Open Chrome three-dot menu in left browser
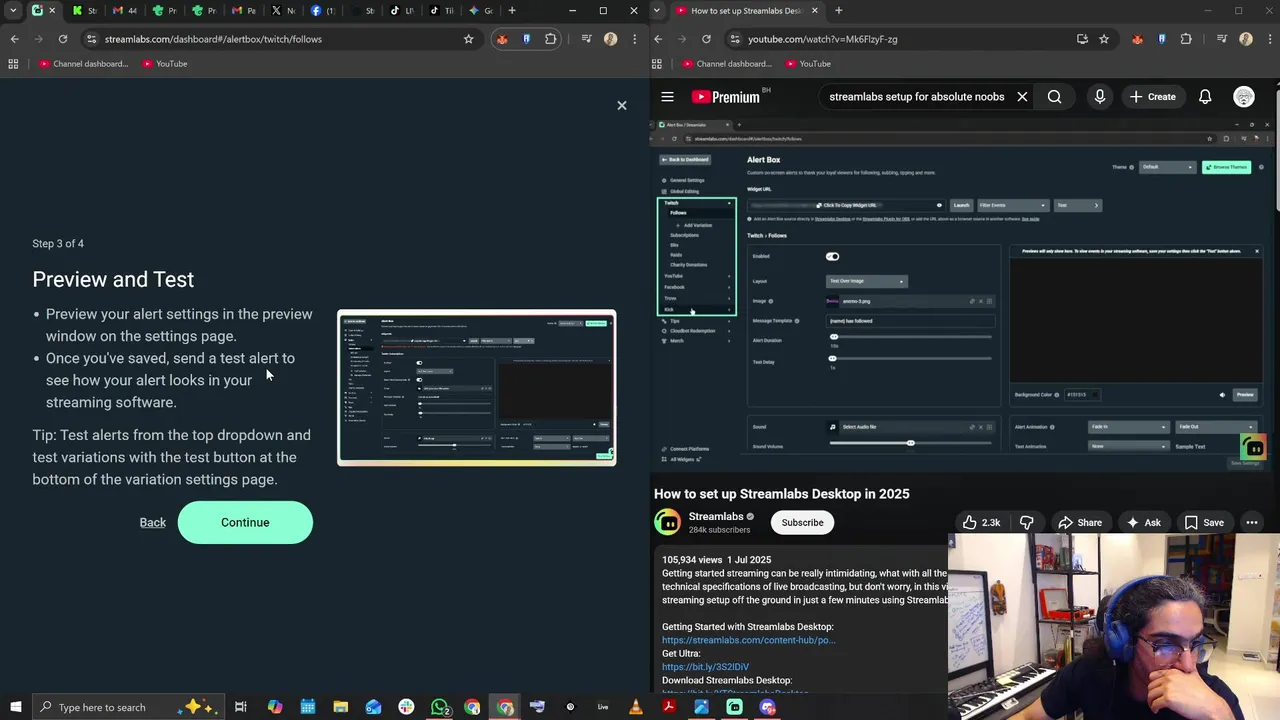Viewport: 1280px width, 720px height. pyautogui.click(x=635, y=39)
